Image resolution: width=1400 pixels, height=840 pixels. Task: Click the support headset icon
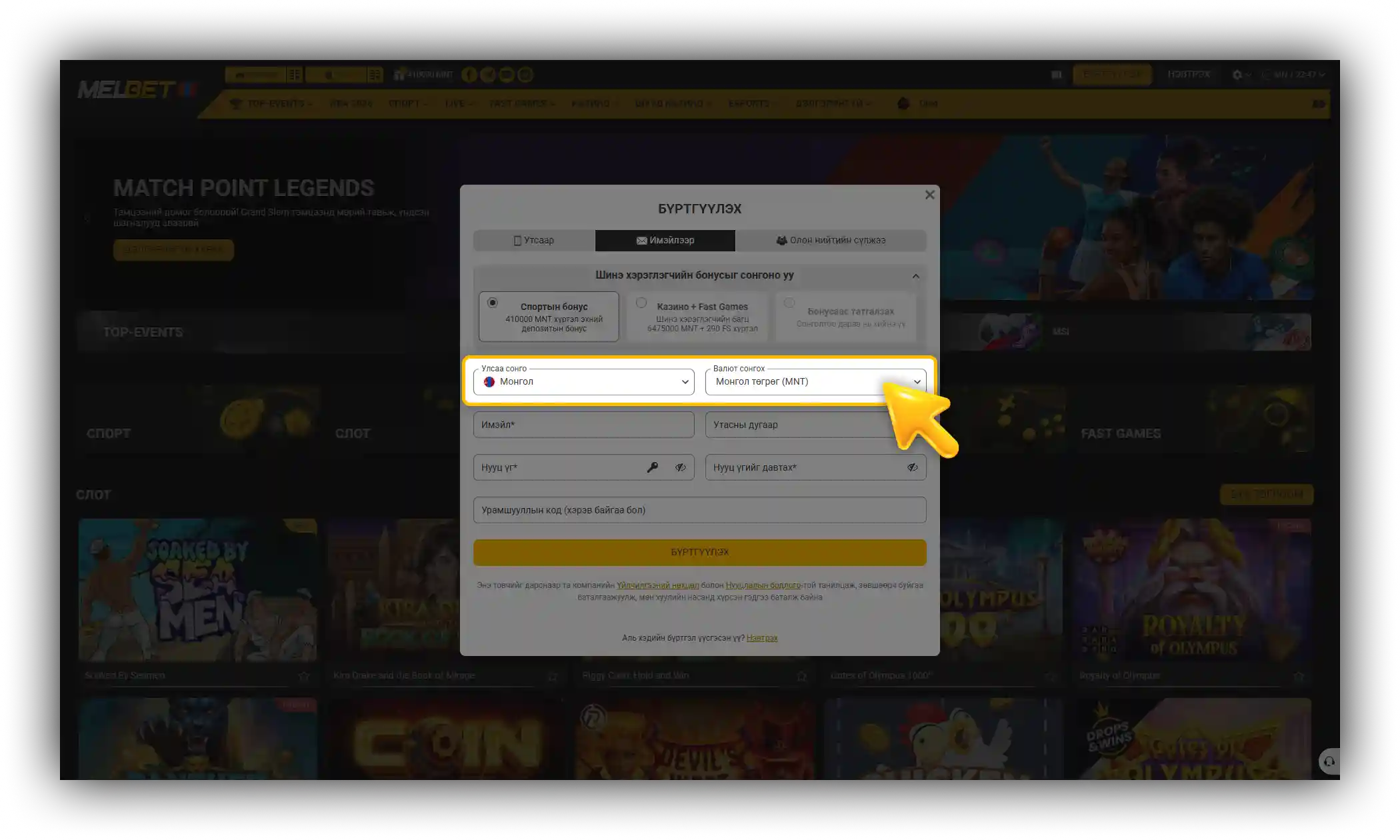click(x=1329, y=761)
